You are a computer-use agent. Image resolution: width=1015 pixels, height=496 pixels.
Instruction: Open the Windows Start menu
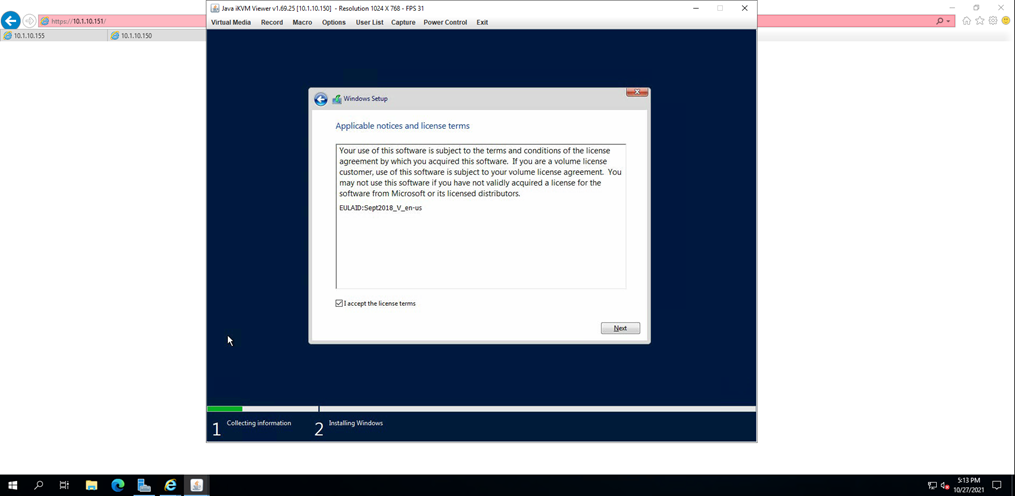[12, 485]
